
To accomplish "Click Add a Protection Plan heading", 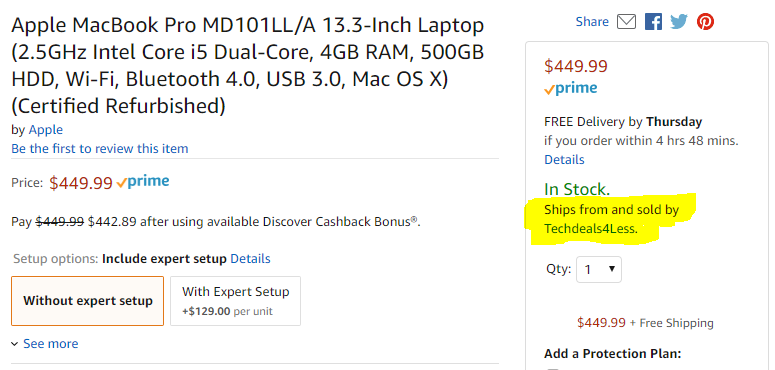I will click(612, 354).
